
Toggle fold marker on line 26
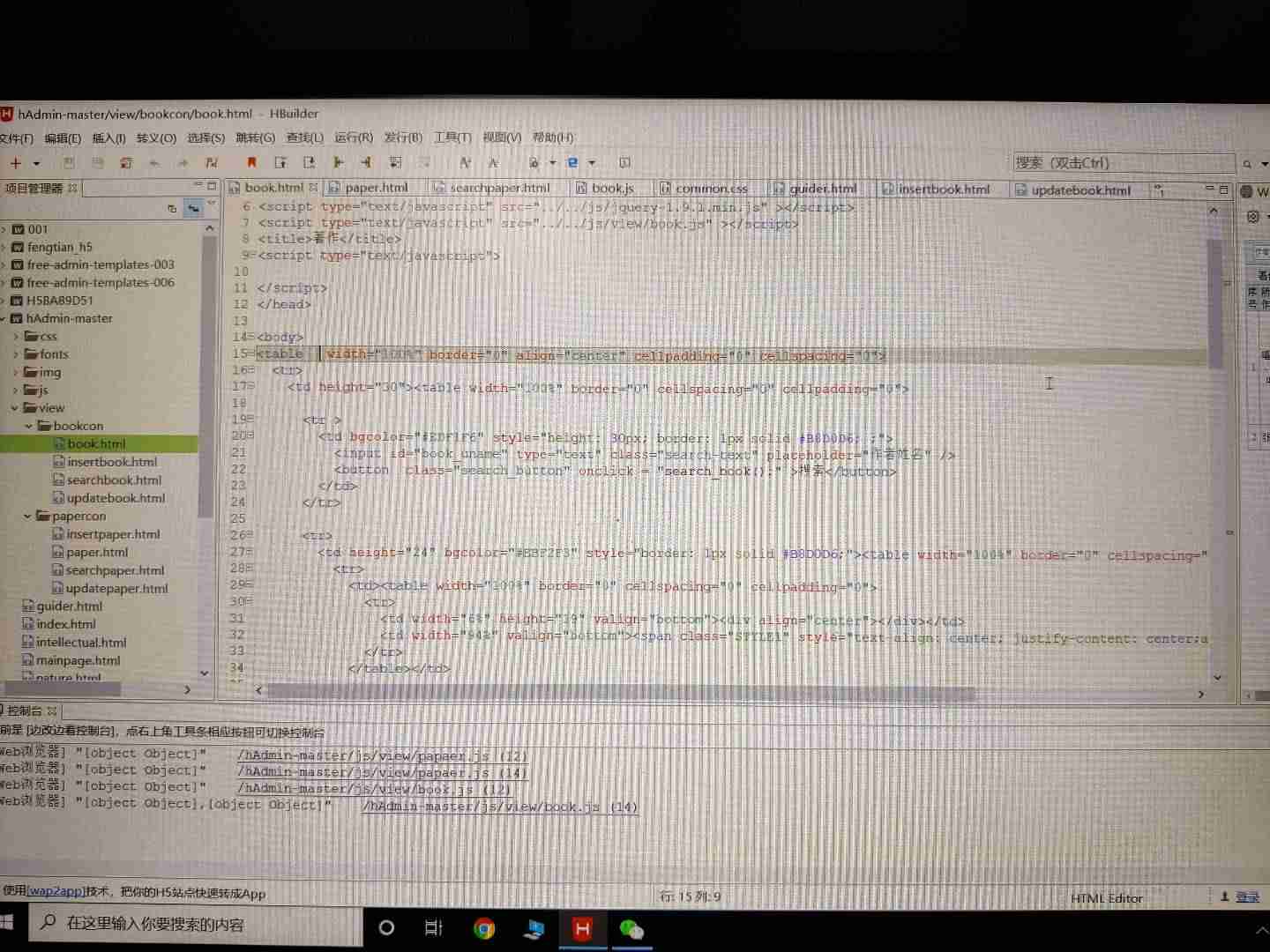(x=251, y=535)
